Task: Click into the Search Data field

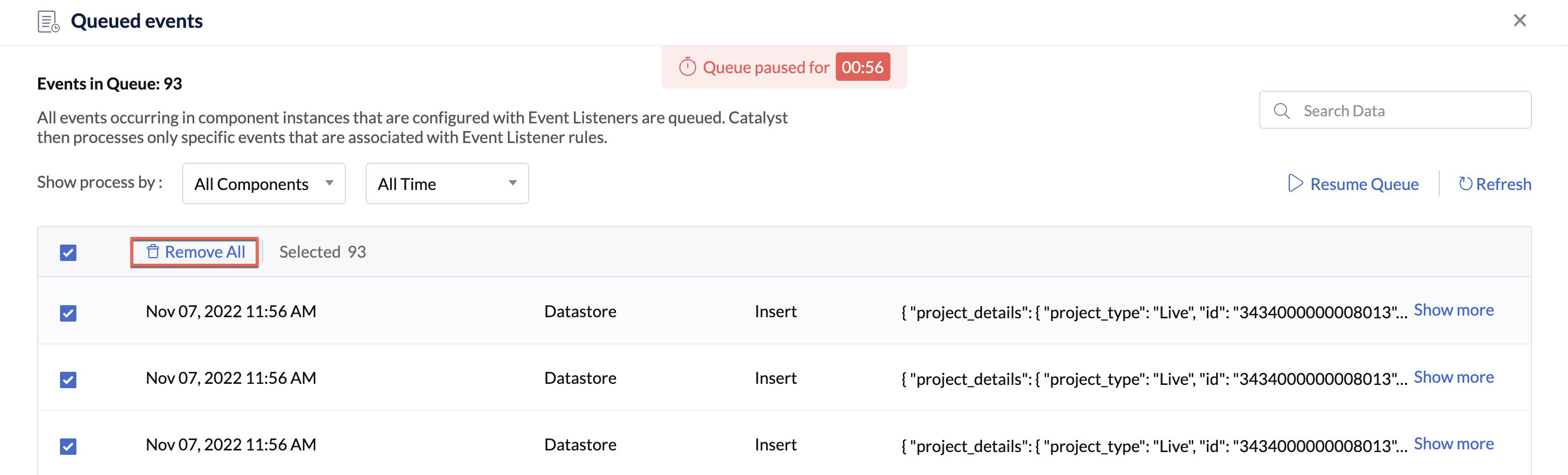Action: [1406, 111]
